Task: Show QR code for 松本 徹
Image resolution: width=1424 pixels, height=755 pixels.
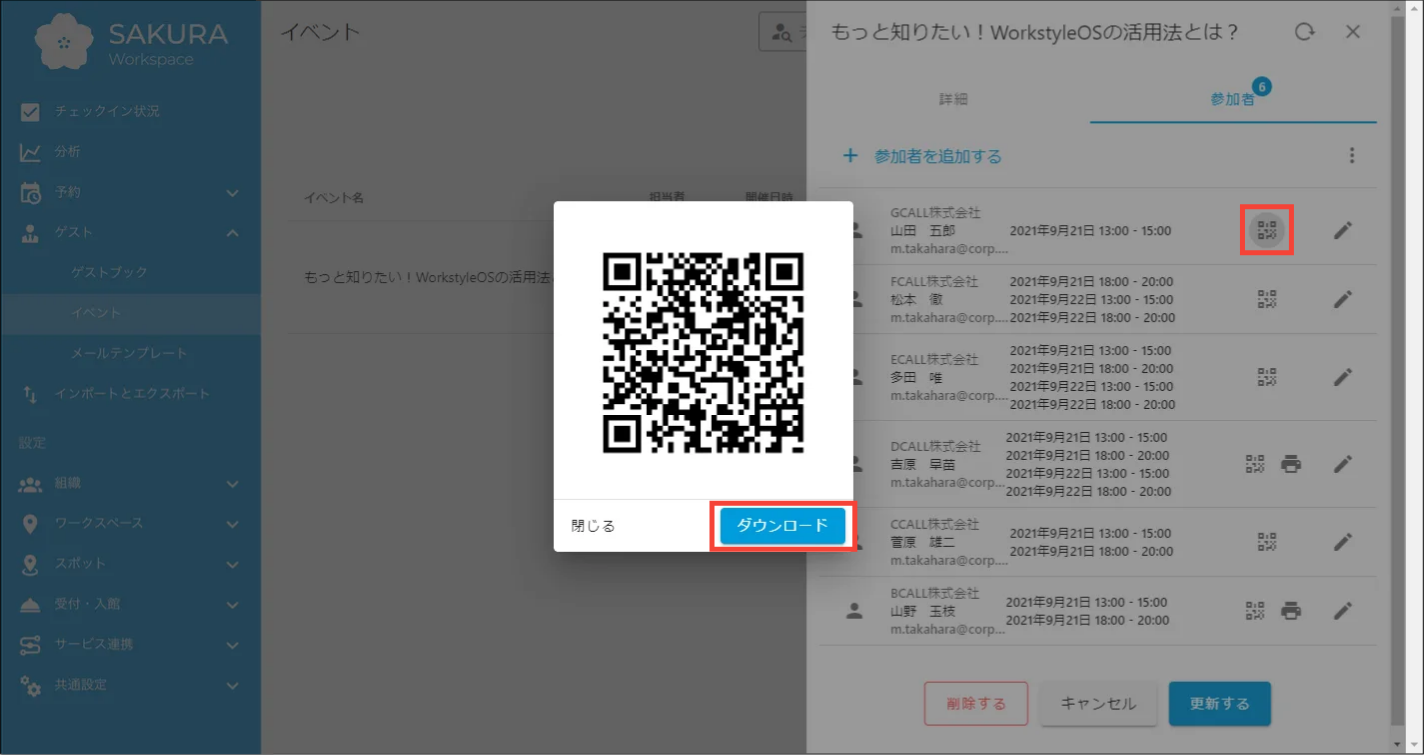Action: coord(1267,299)
